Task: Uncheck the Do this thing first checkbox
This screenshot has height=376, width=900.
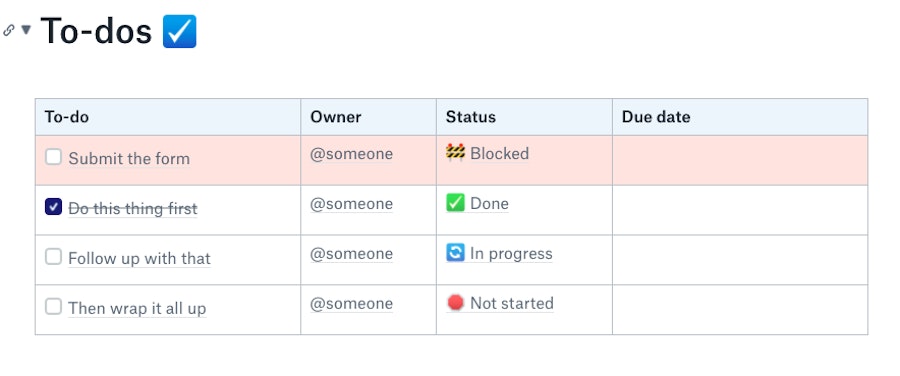Action: pyautogui.click(x=53, y=207)
